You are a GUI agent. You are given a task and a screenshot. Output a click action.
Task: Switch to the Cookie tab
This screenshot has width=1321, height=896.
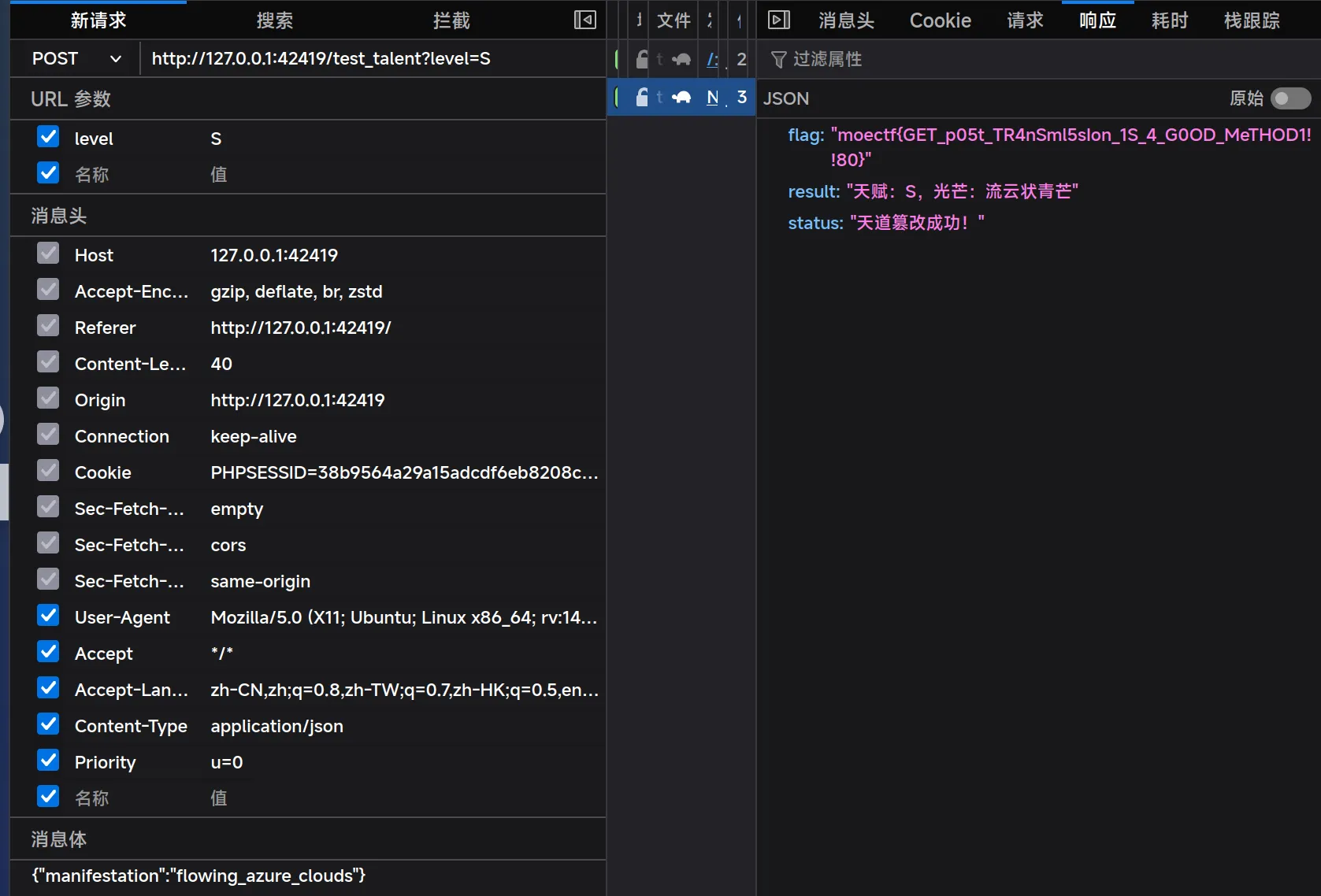coord(940,20)
